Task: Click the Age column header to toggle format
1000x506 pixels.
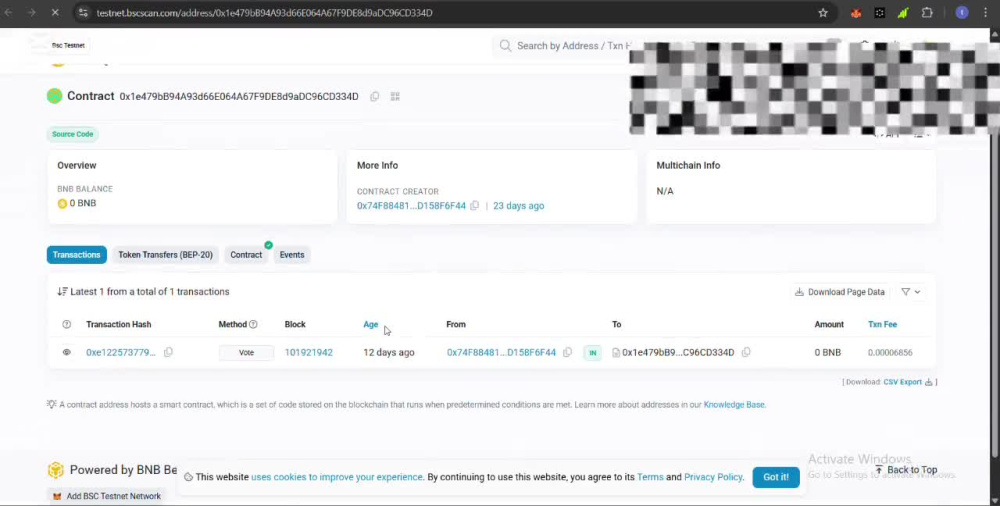Action: 371,324
